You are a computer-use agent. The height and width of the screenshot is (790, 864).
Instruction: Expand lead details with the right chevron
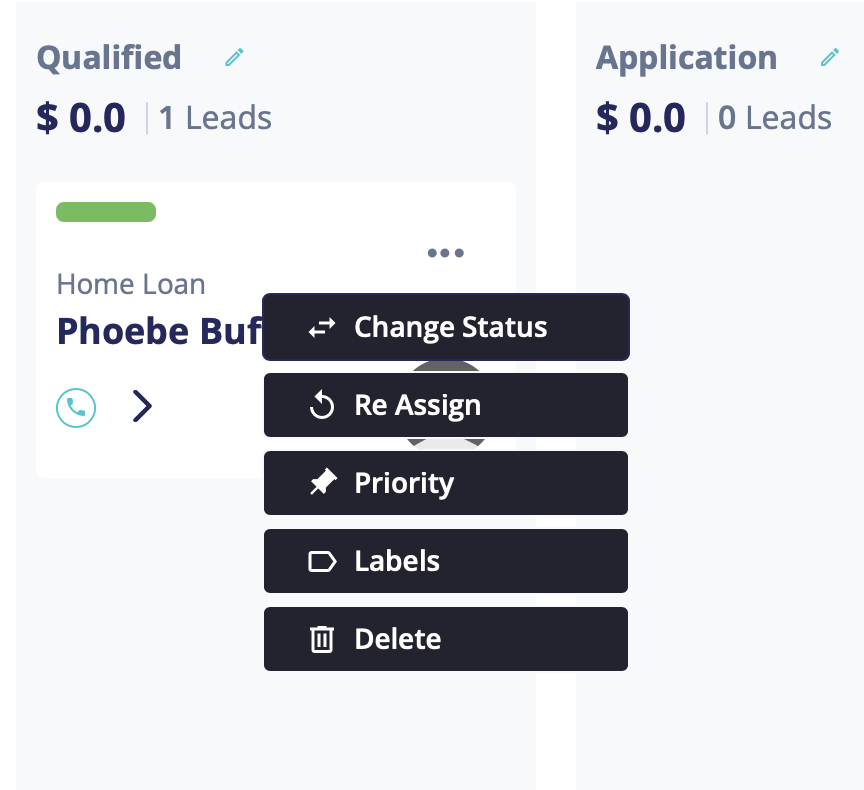(142, 407)
